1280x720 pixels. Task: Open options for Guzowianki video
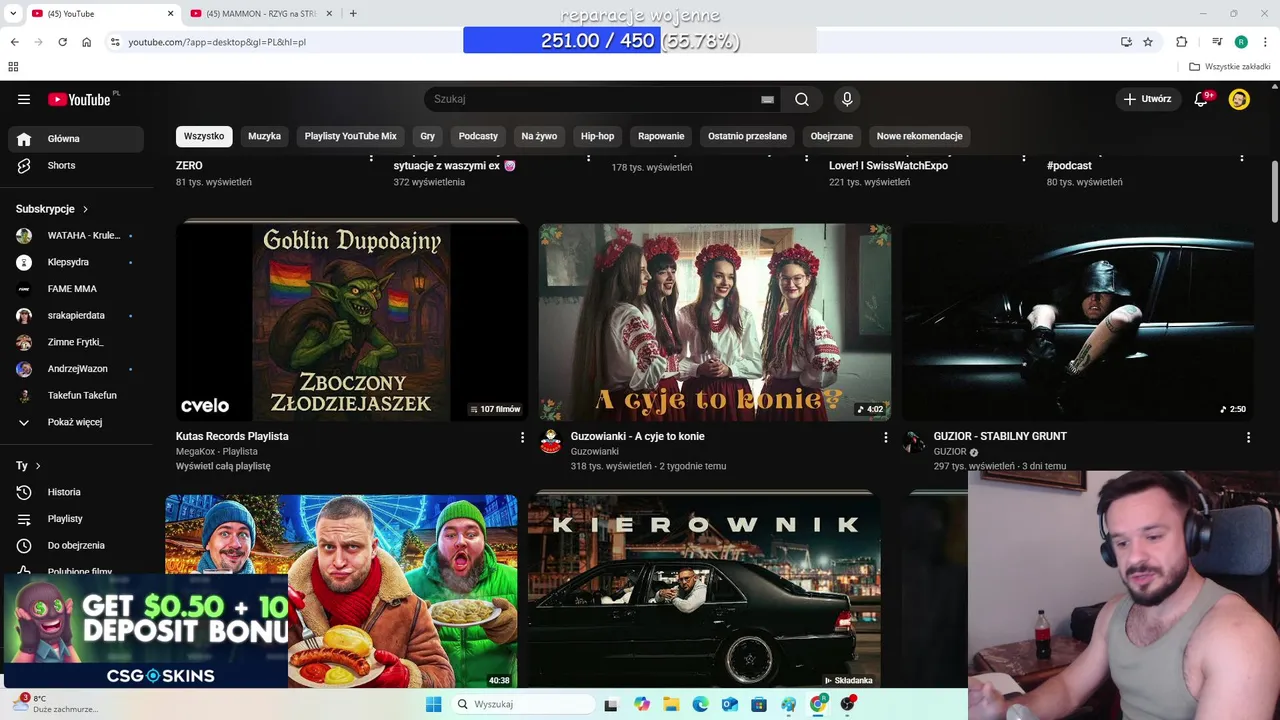click(x=885, y=437)
